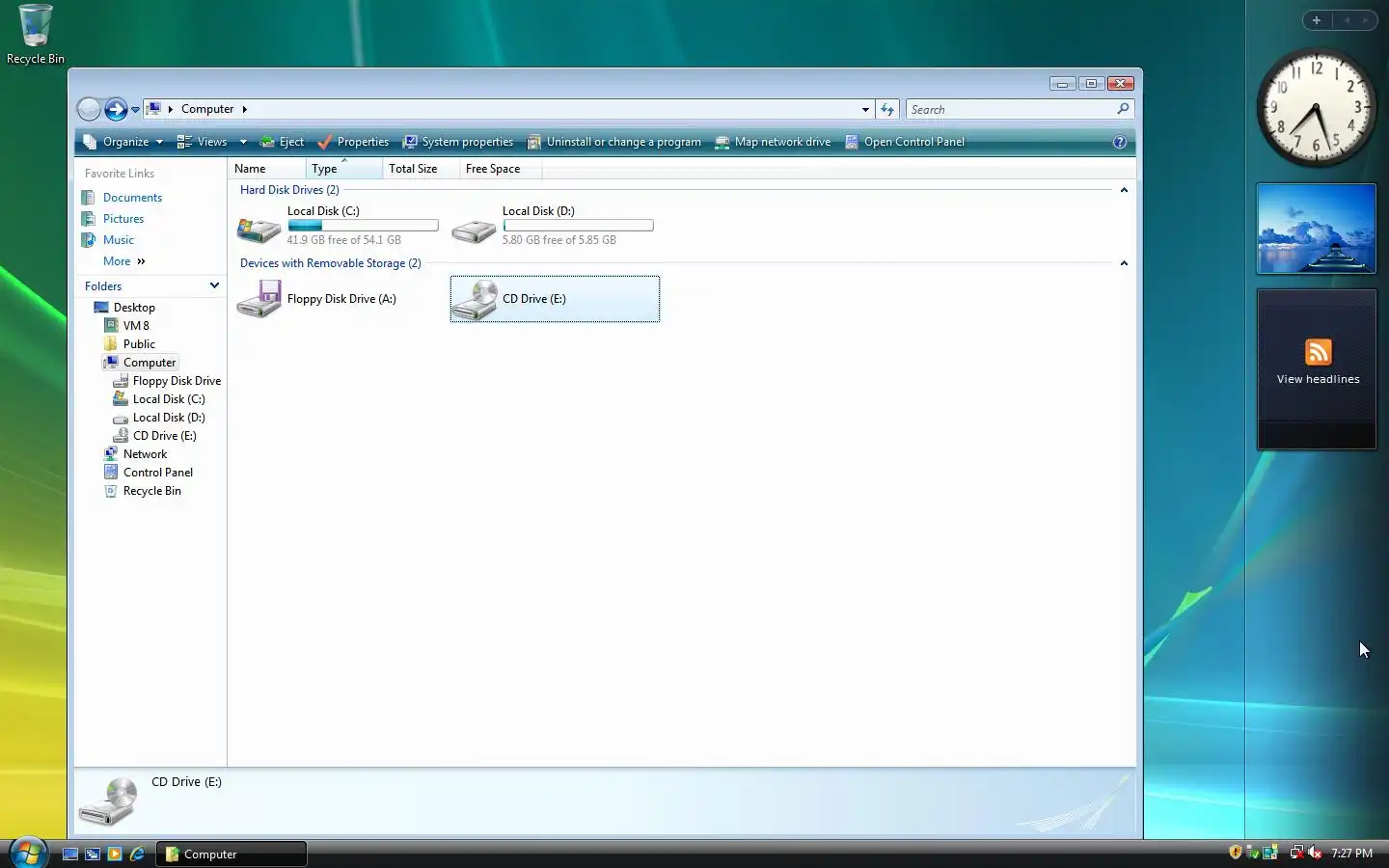Viewport: 1389px width, 868px height.
Task: Click Switch between windows quick launch icon
Action: point(93,854)
